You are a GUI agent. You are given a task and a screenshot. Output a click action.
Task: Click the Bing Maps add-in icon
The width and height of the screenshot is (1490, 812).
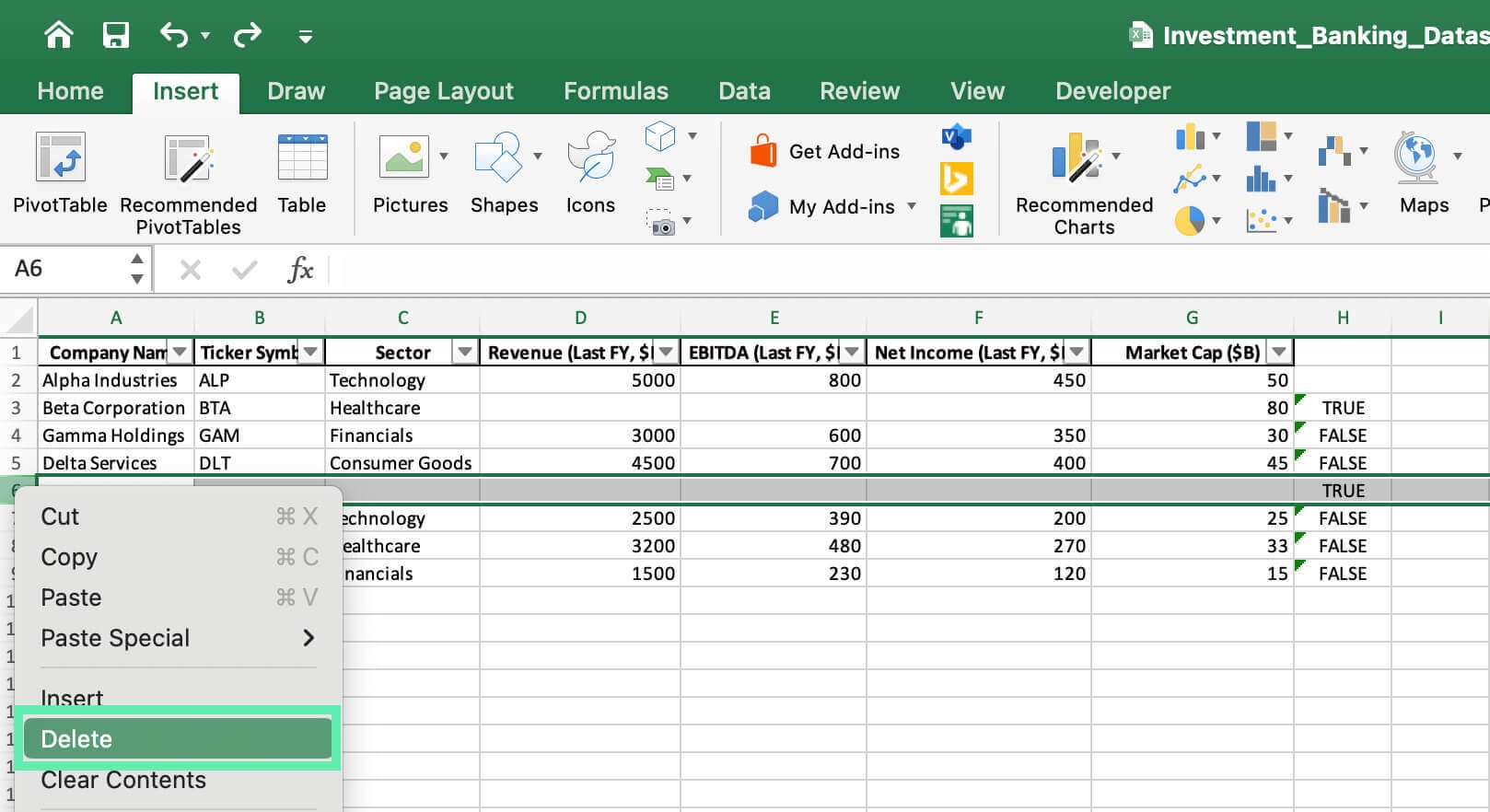point(956,179)
